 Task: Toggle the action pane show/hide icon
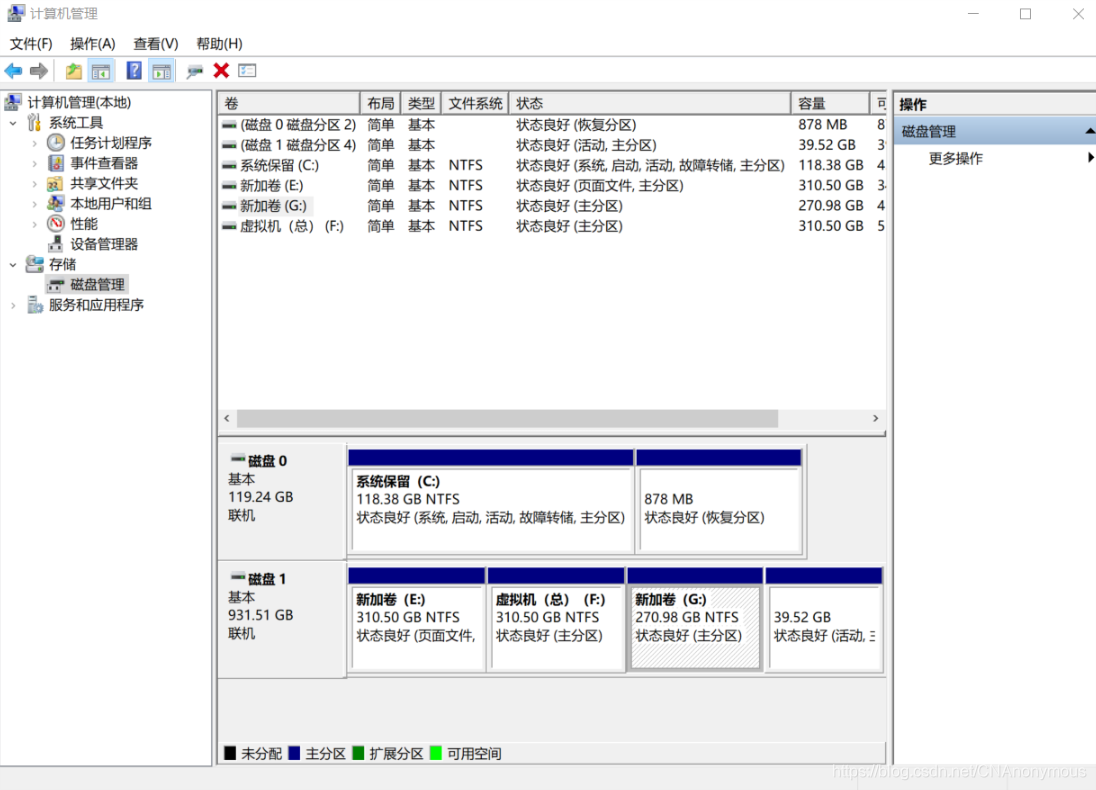(161, 71)
